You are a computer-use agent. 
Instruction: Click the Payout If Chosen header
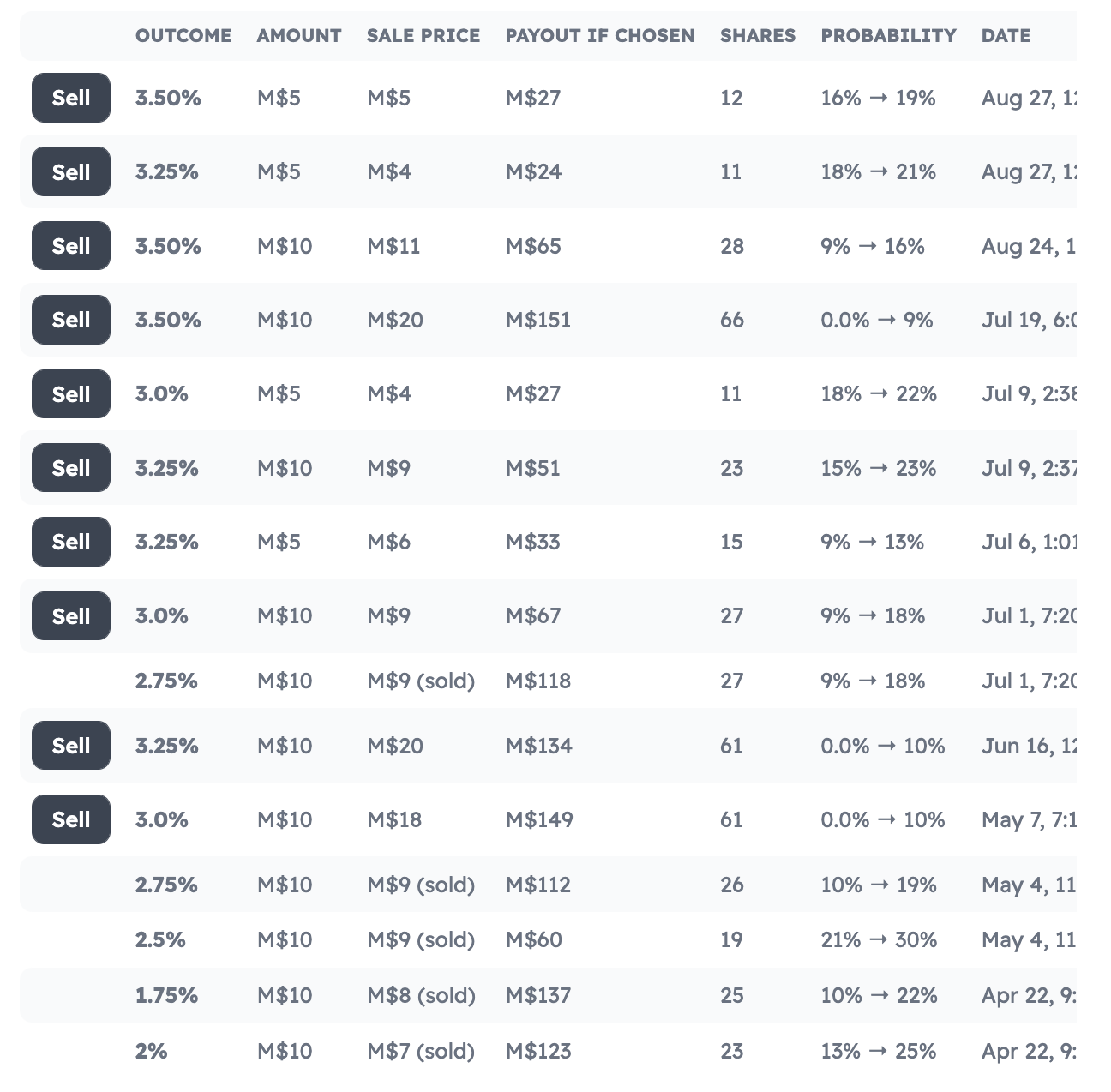point(600,36)
